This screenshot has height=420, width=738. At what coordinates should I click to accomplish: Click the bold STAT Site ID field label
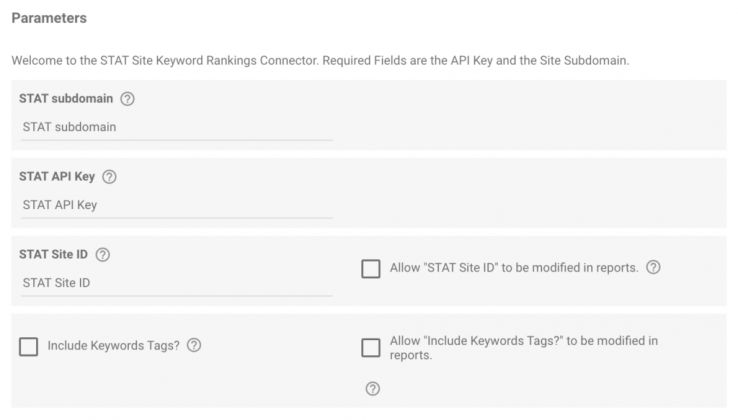point(53,254)
